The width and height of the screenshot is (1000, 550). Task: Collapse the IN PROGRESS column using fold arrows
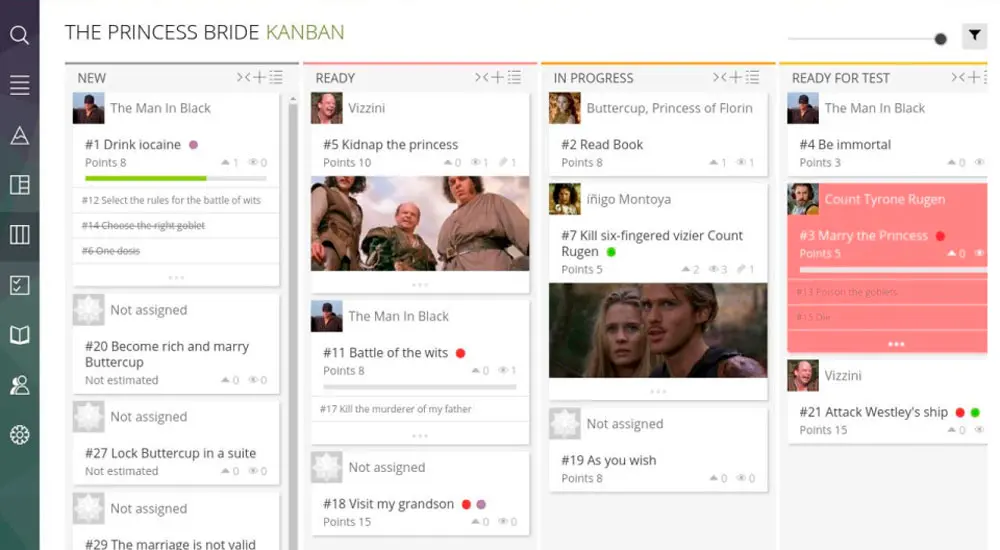pos(719,78)
